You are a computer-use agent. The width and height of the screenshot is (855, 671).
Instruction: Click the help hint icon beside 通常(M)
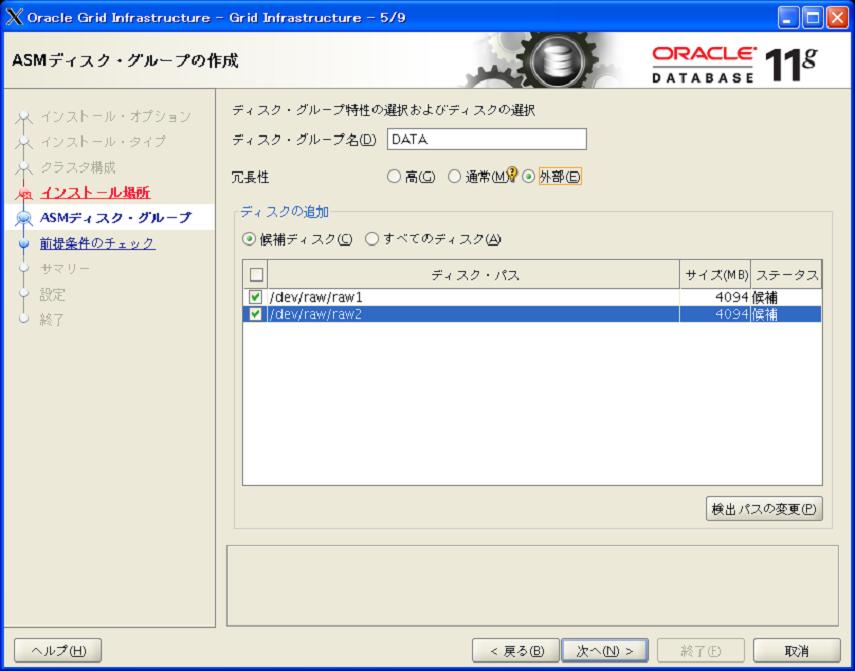tap(512, 174)
